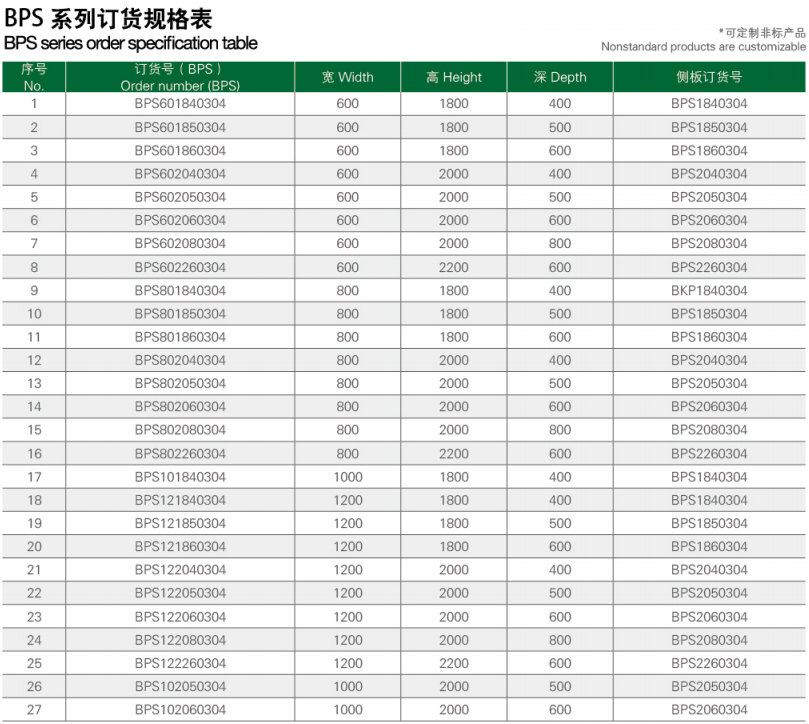809x724 pixels.
Task: Click height value 2200 in row 8
Action: coord(454,267)
